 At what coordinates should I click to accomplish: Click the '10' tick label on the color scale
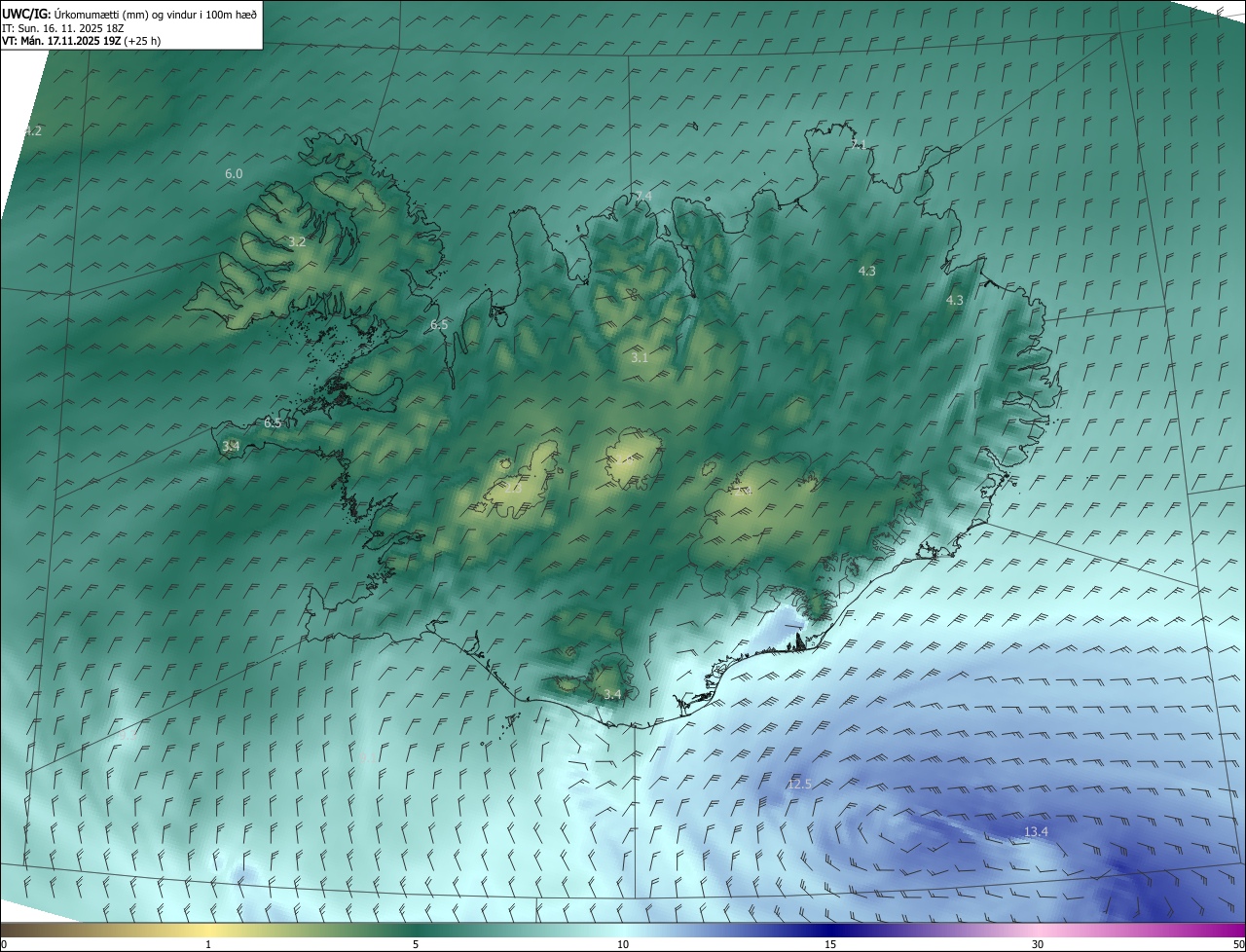623,944
